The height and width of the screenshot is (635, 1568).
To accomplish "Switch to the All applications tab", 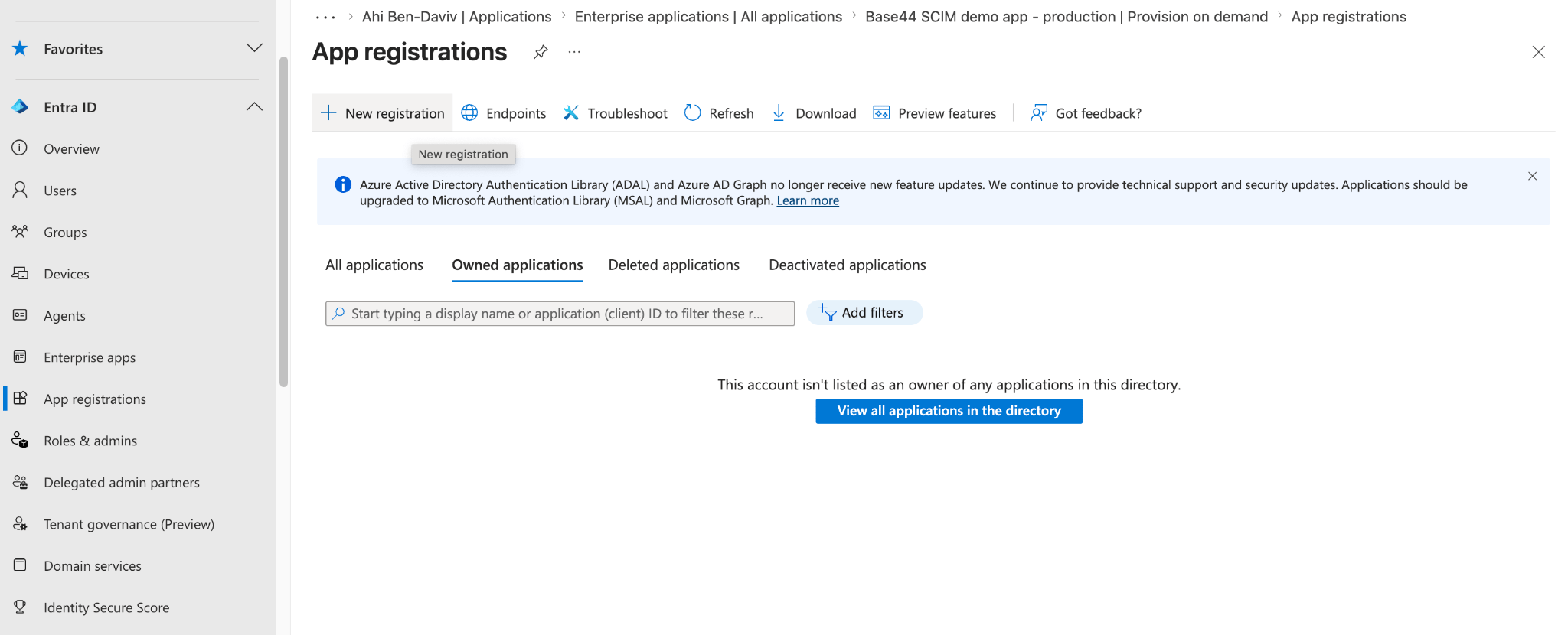I will pos(374,265).
